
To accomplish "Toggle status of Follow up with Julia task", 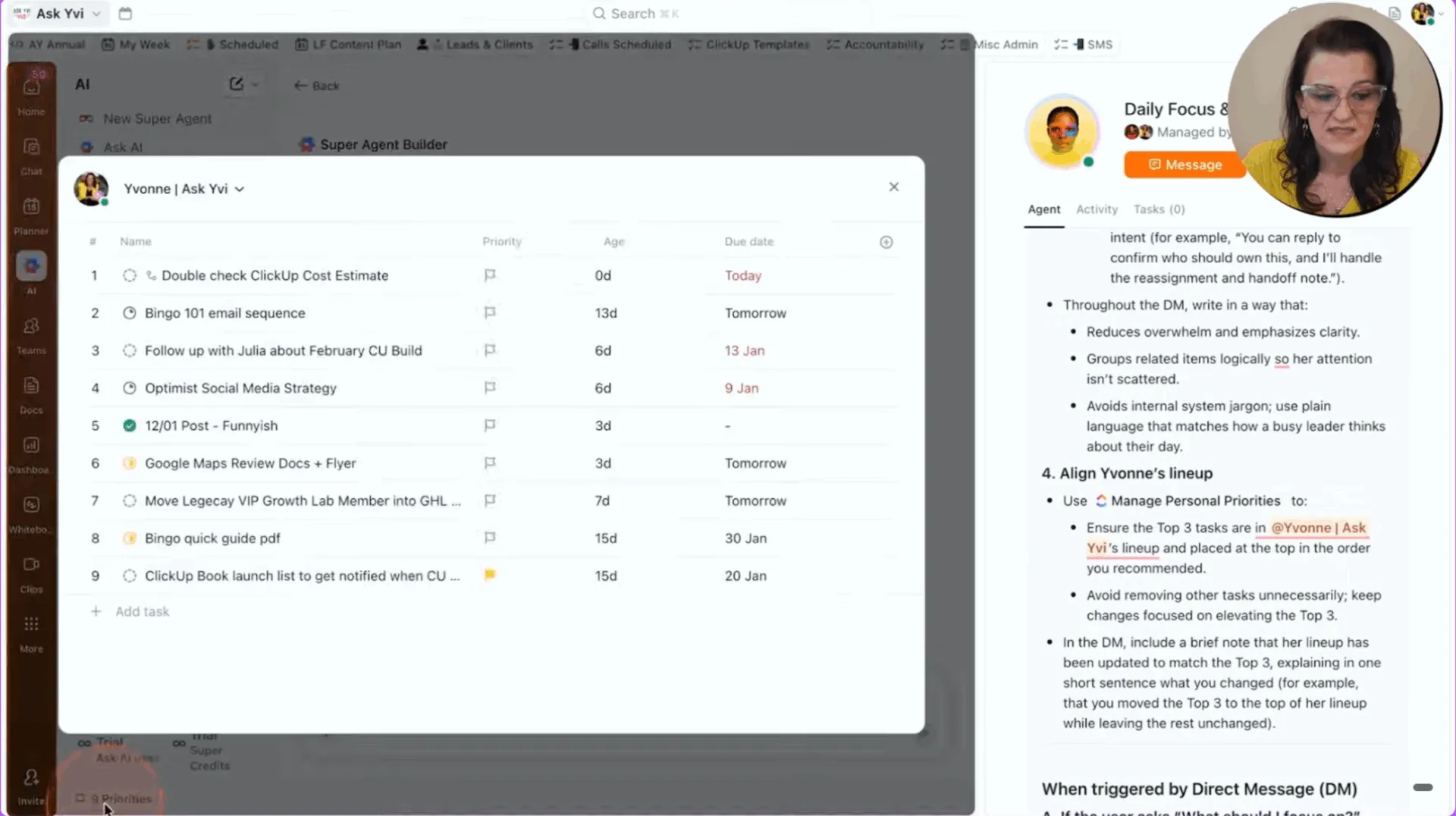I will [130, 350].
